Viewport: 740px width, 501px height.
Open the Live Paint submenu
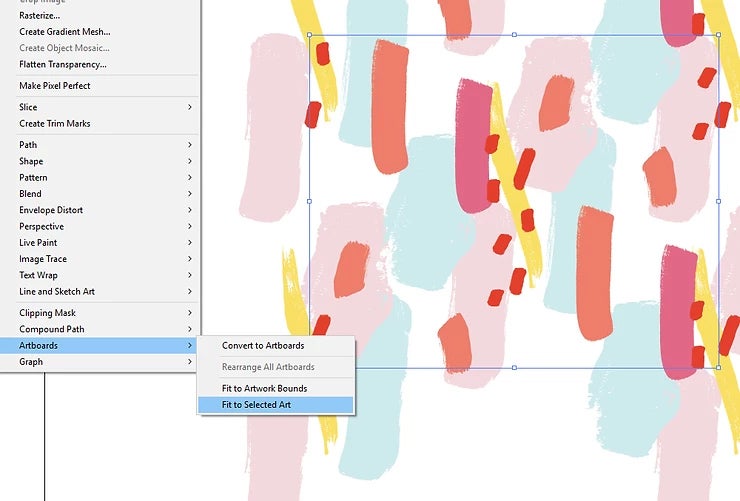pos(100,242)
